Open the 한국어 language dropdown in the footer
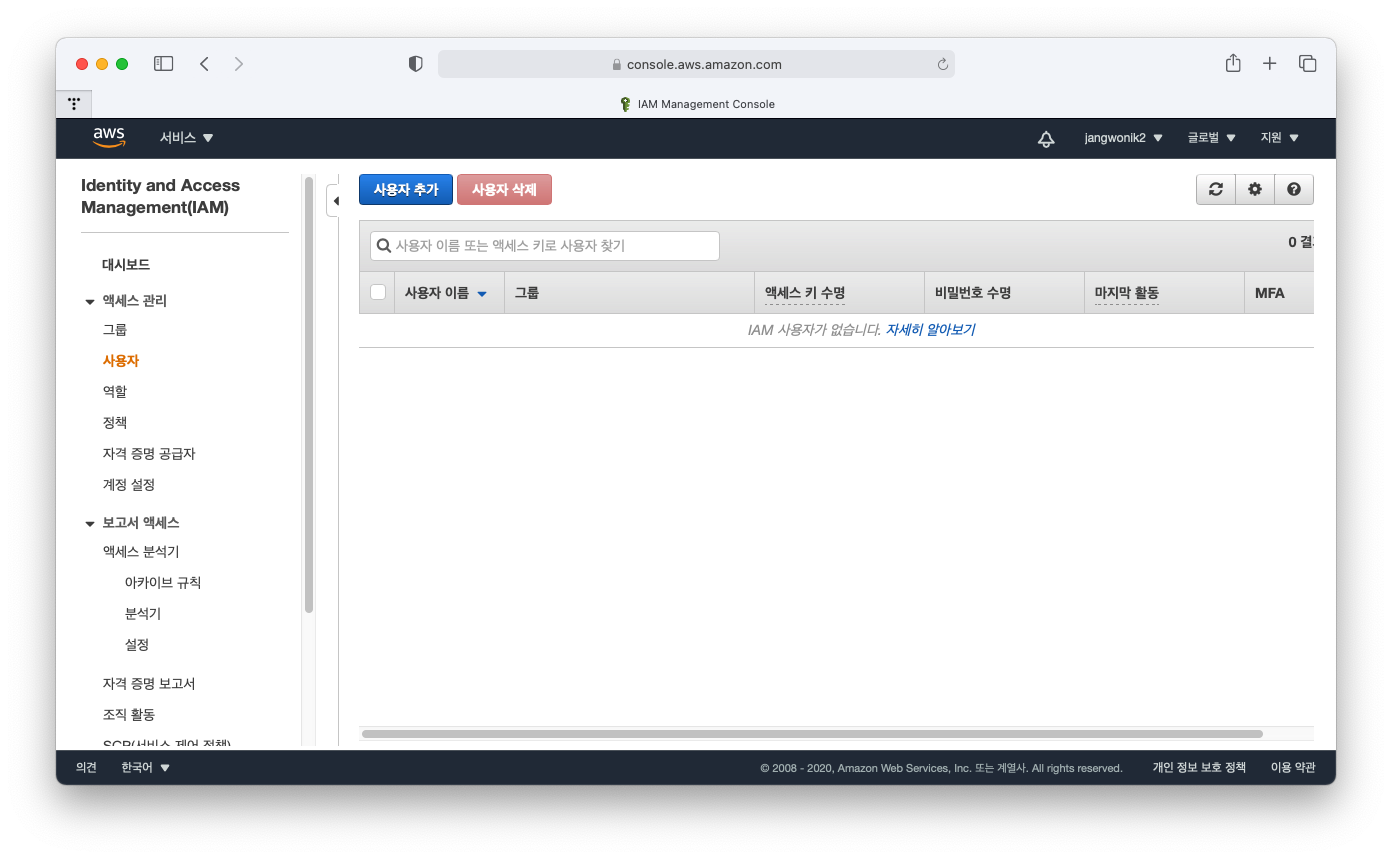 (146, 768)
